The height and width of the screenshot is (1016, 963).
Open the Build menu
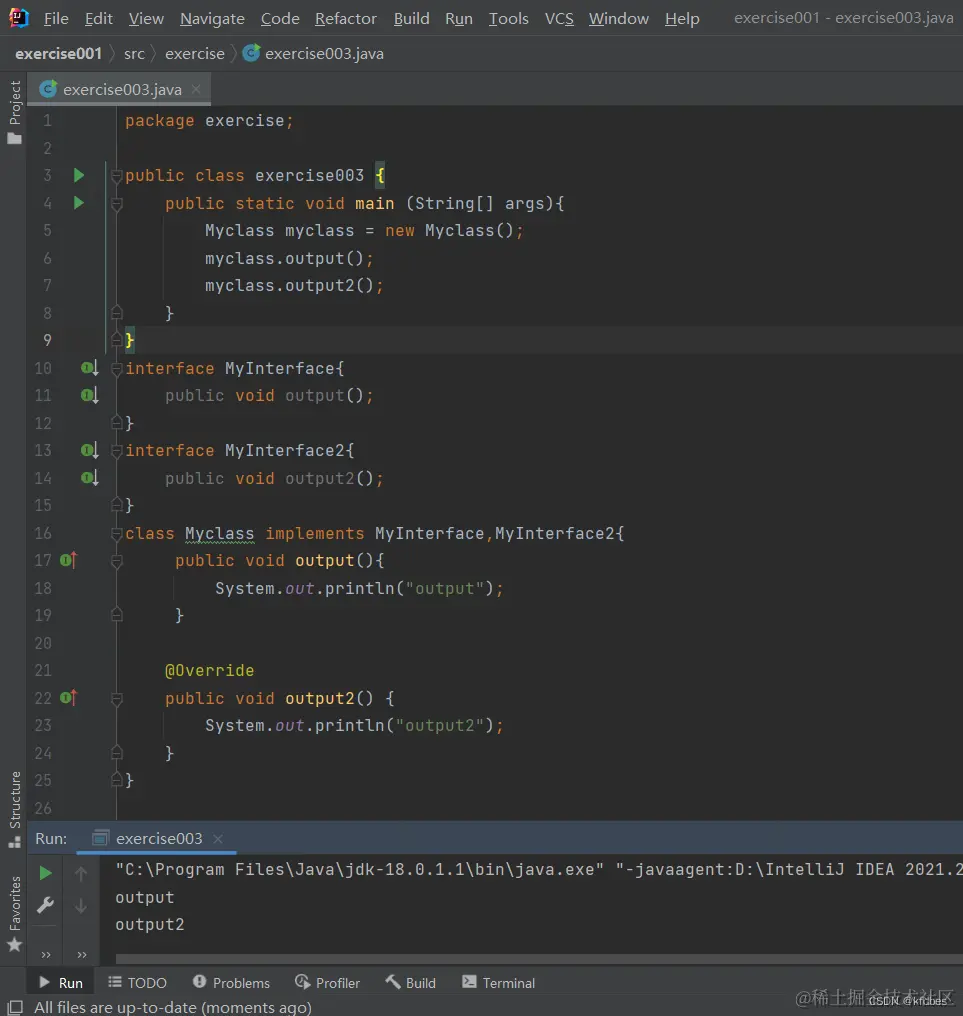coord(412,19)
